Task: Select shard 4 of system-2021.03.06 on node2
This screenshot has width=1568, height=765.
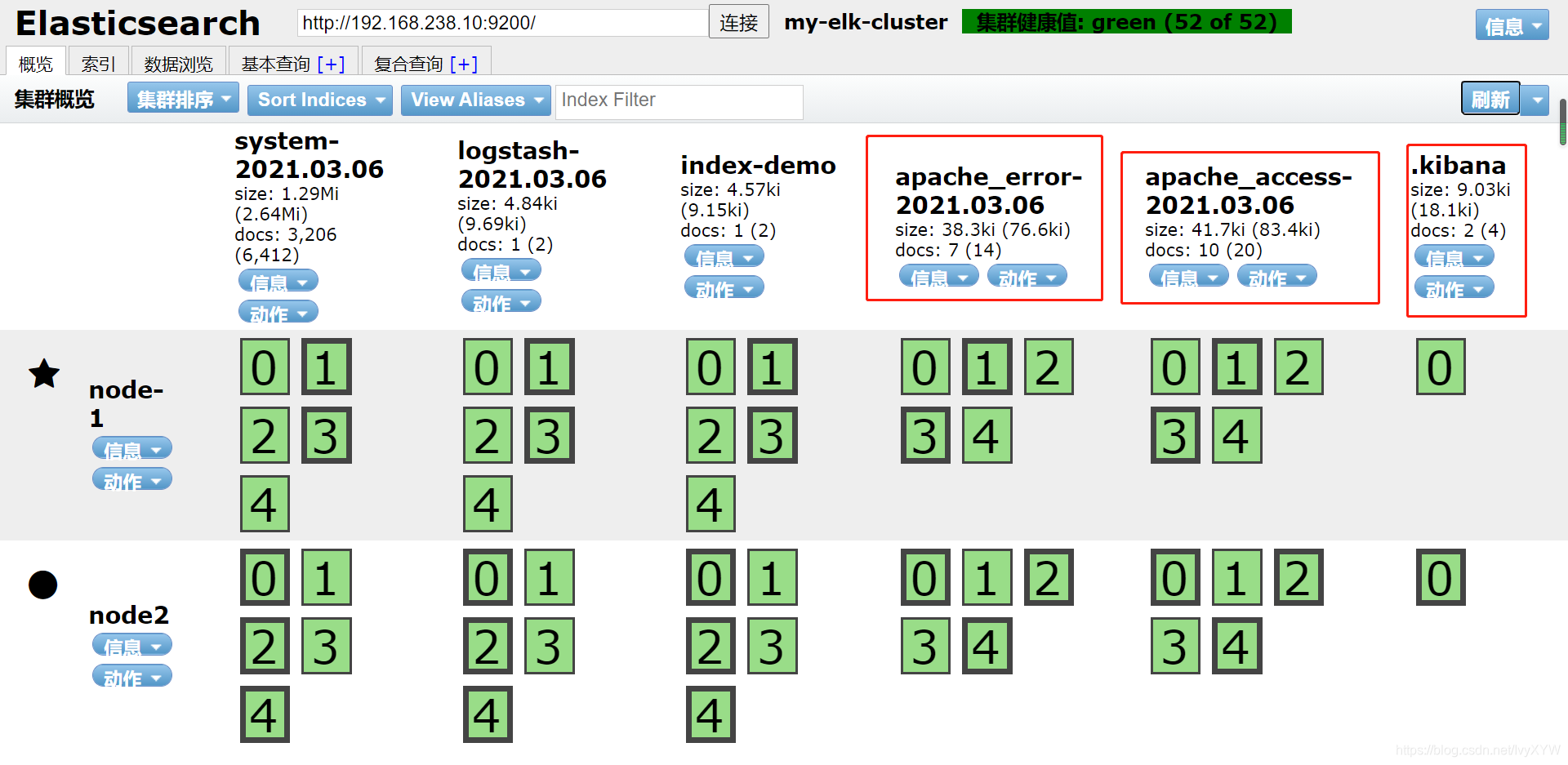Action: [x=265, y=714]
